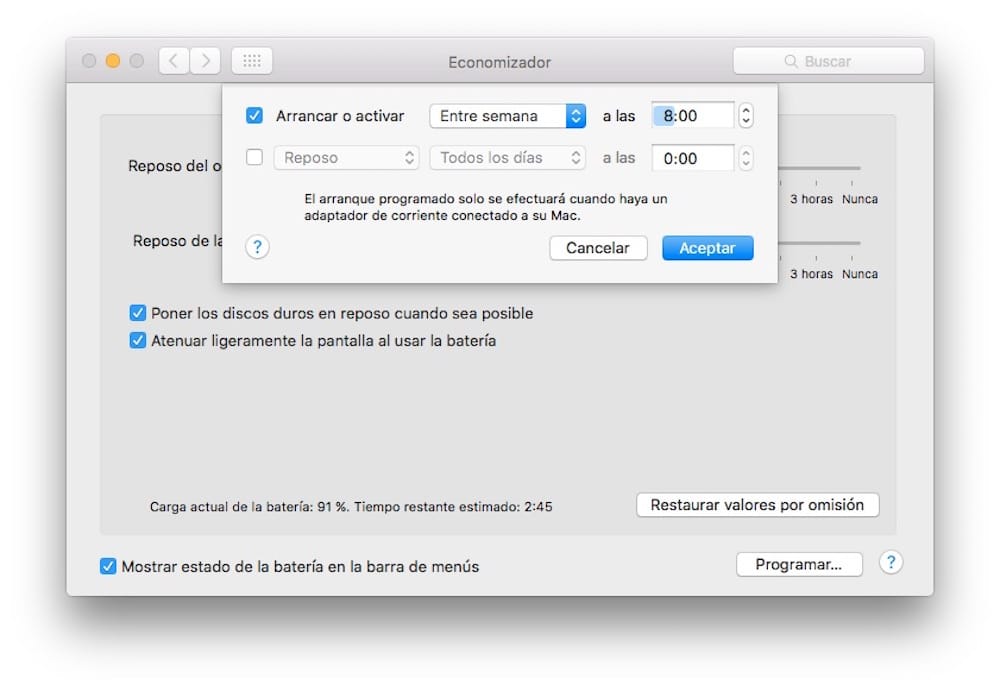Disable Atenuar ligeramente la pantalla option
Viewport: 1000px width, 691px height.
[138, 340]
